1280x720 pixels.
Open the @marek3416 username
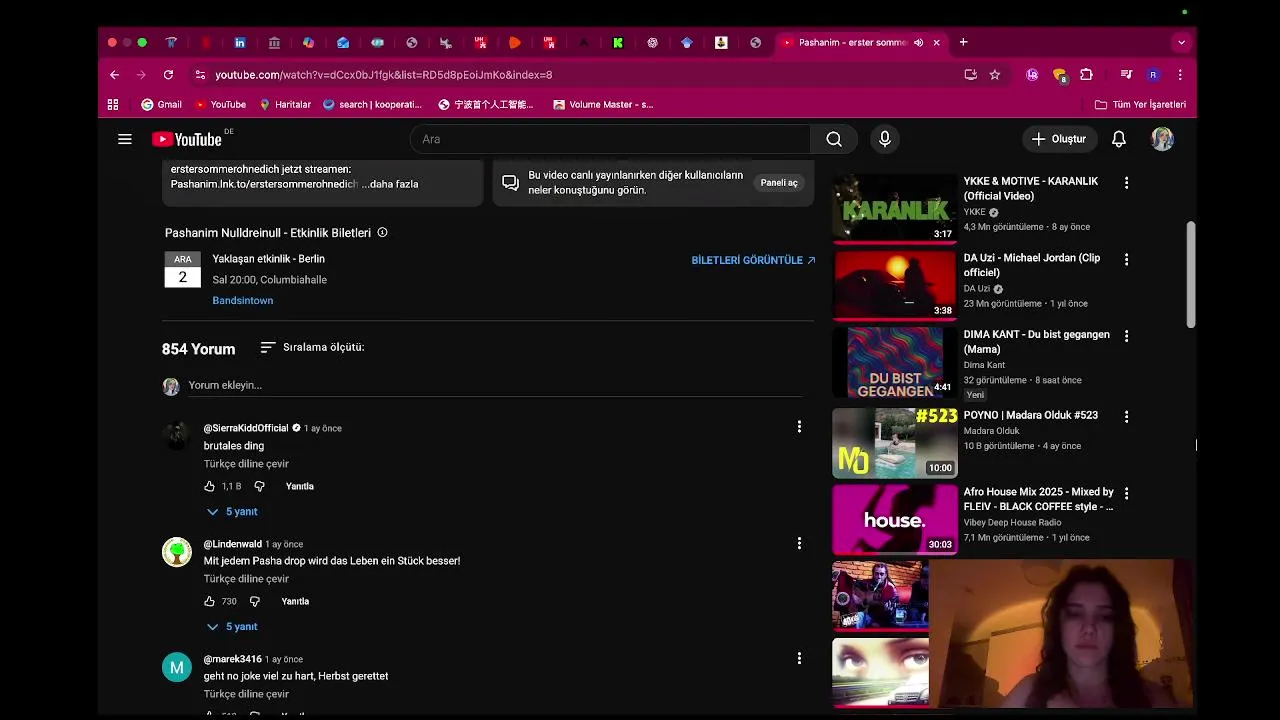tap(232, 659)
